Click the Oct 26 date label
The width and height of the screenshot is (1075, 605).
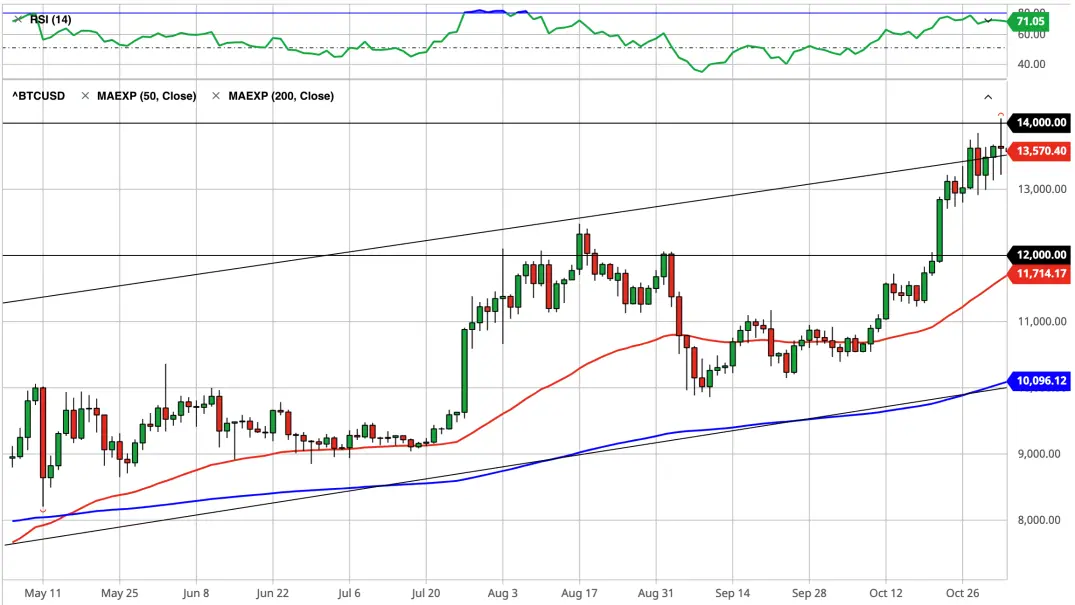[x=963, y=593]
